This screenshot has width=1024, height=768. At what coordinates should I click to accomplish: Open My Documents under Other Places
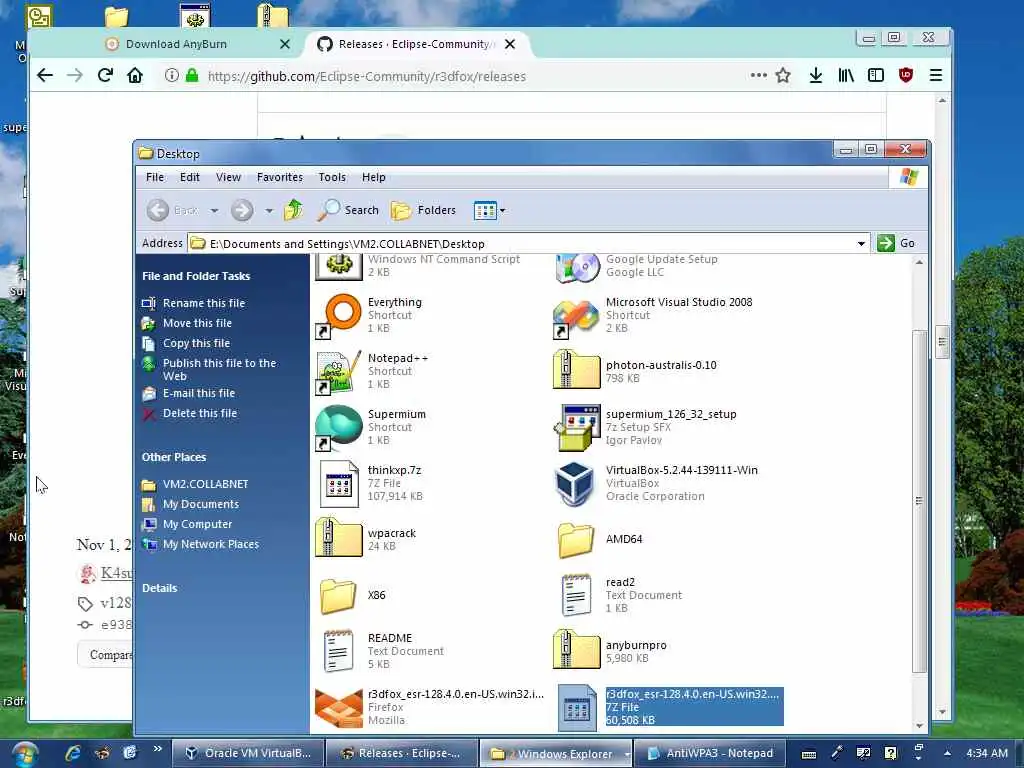pos(200,504)
